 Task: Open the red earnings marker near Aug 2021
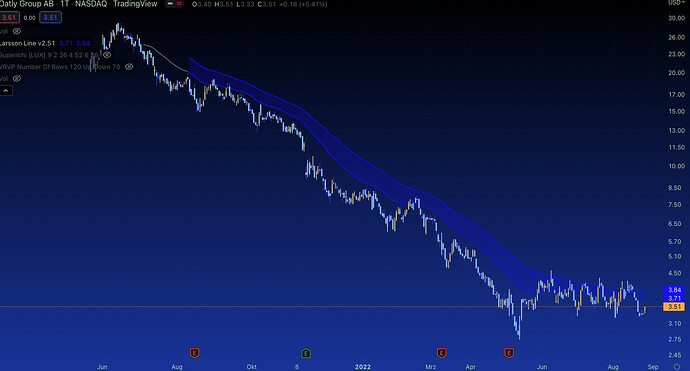click(x=194, y=353)
